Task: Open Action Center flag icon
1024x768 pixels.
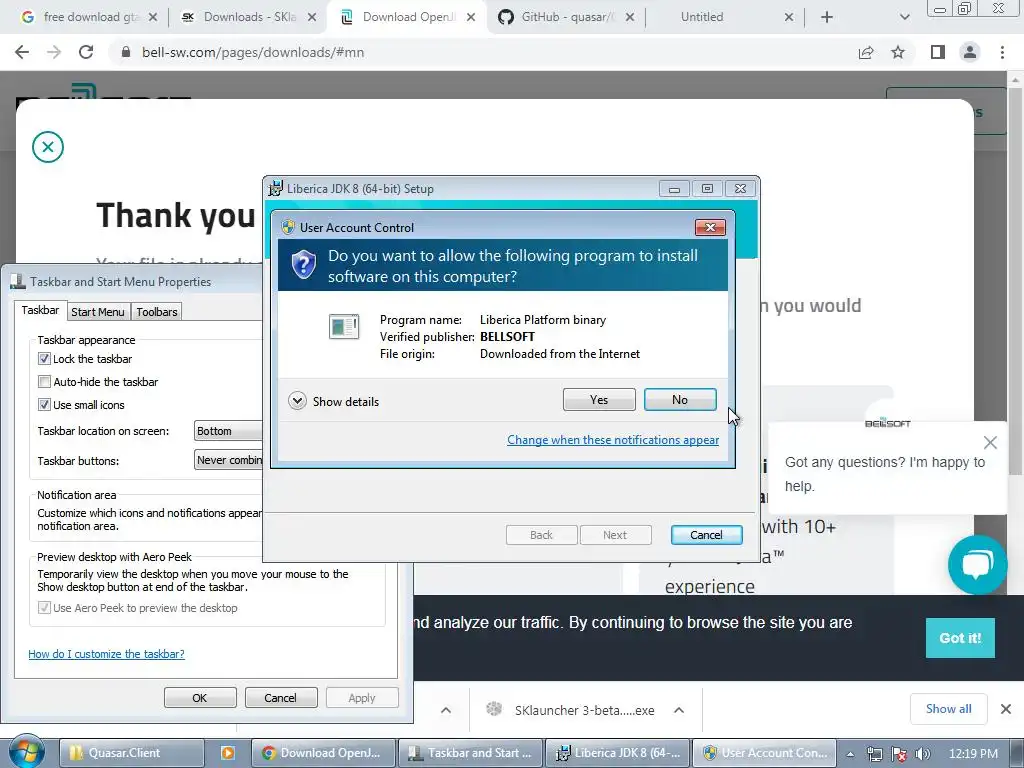Action: [x=899, y=754]
